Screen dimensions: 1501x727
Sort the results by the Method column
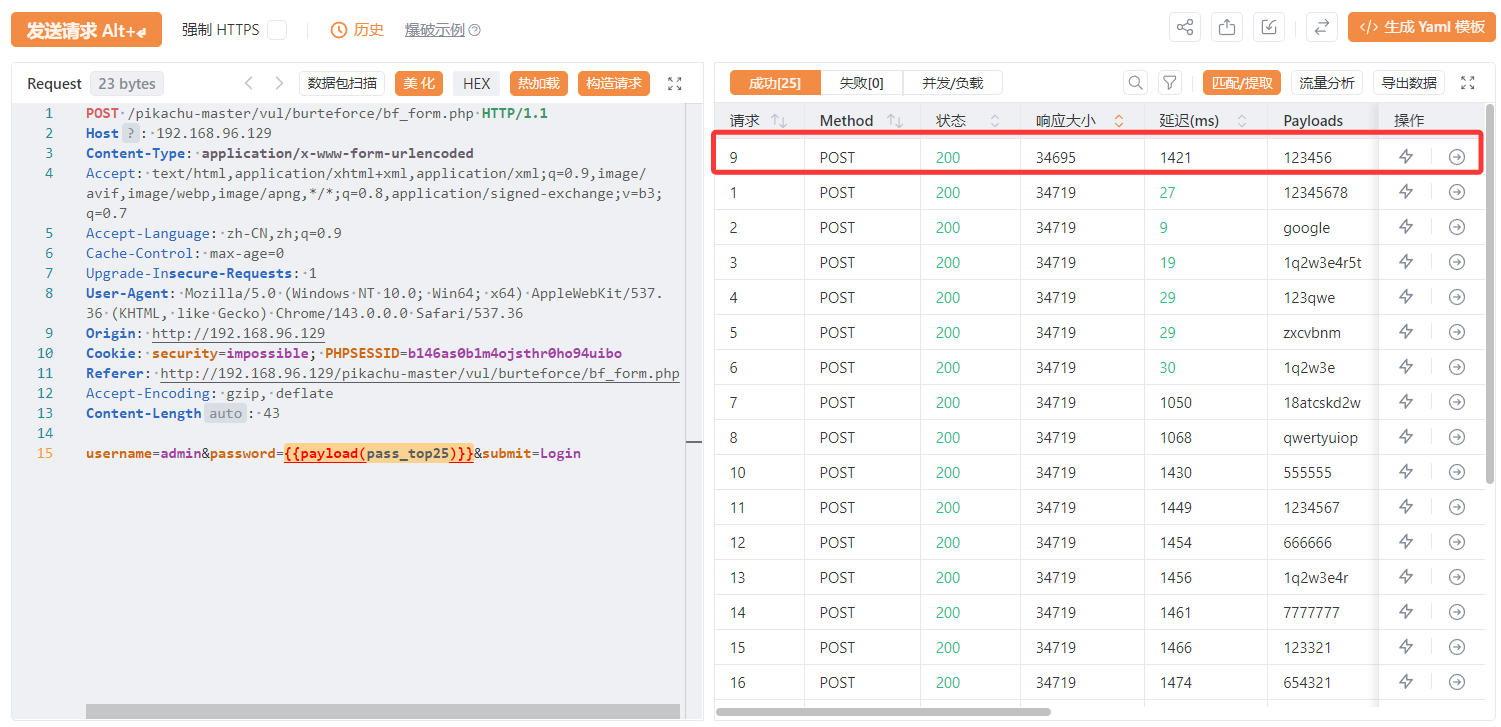[x=895, y=121]
